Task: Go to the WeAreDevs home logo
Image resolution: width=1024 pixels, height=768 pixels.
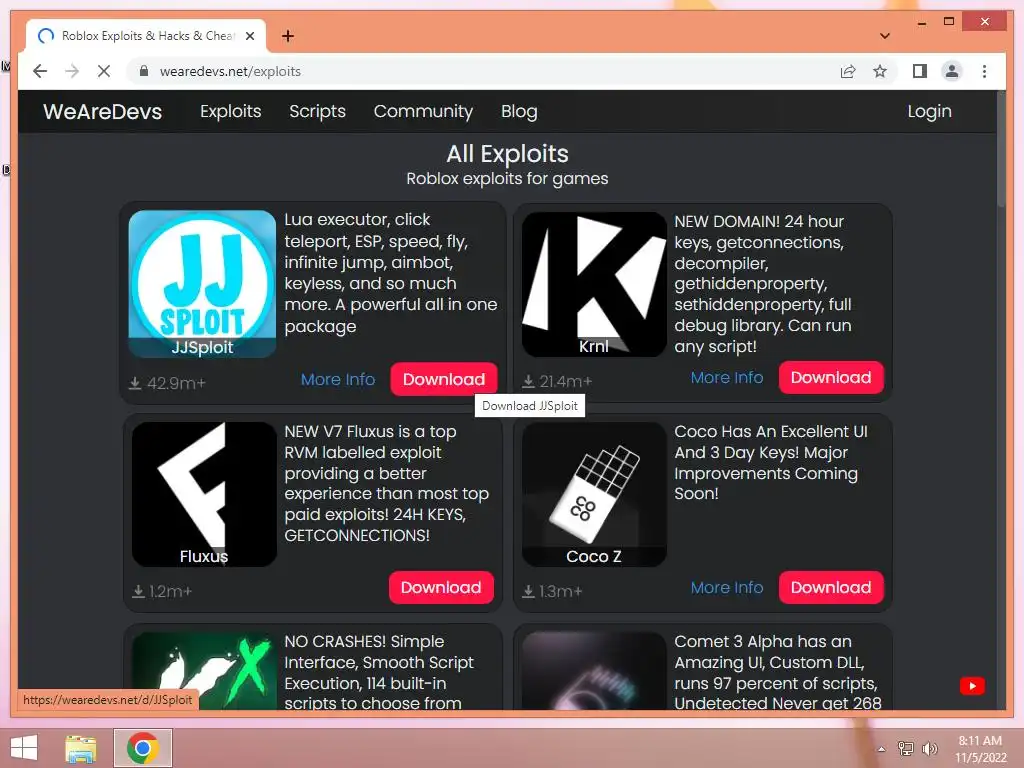Action: [x=103, y=112]
